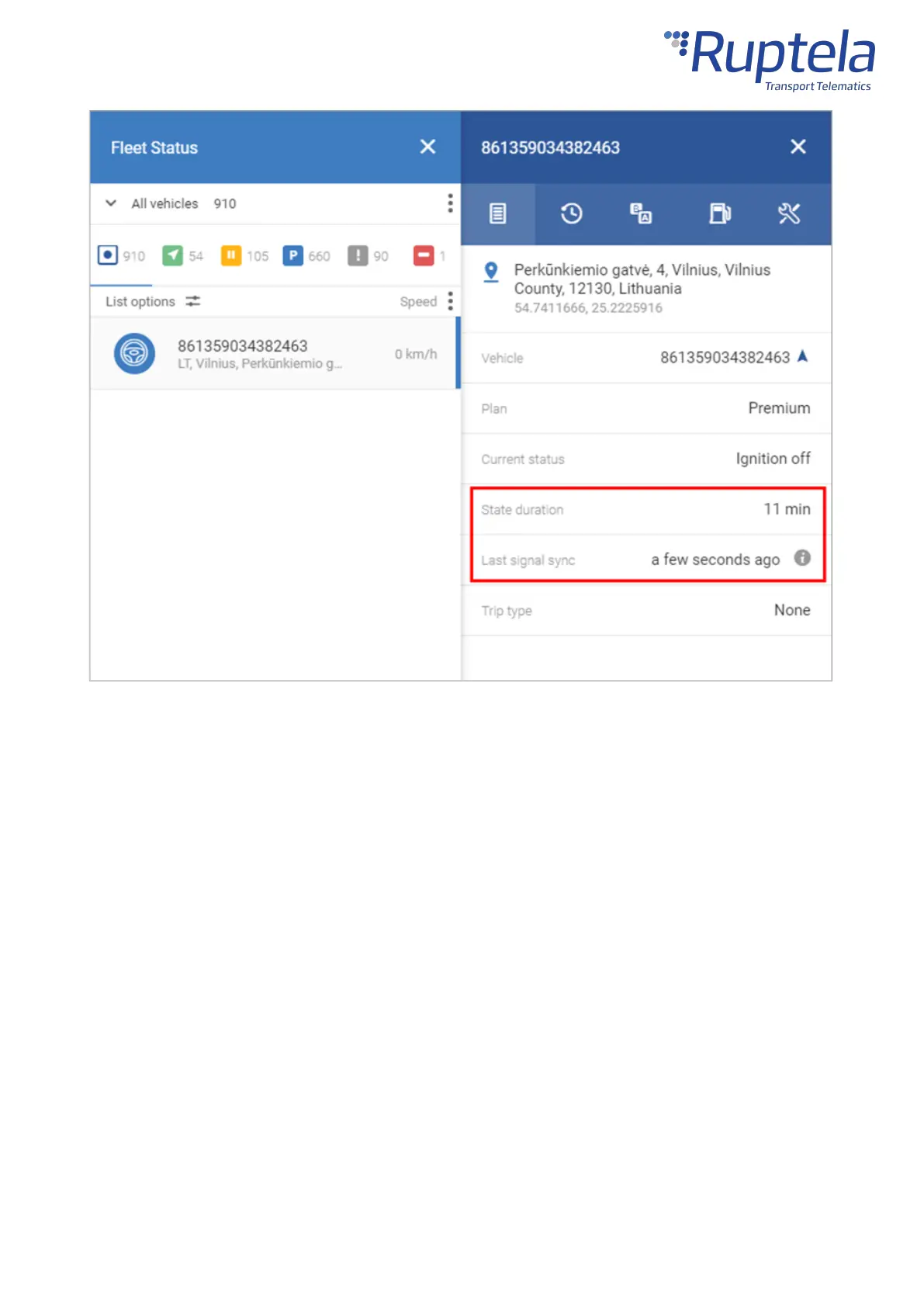Select the all-vehicles 910 status filter
The image size is (924, 1307).
click(121, 255)
